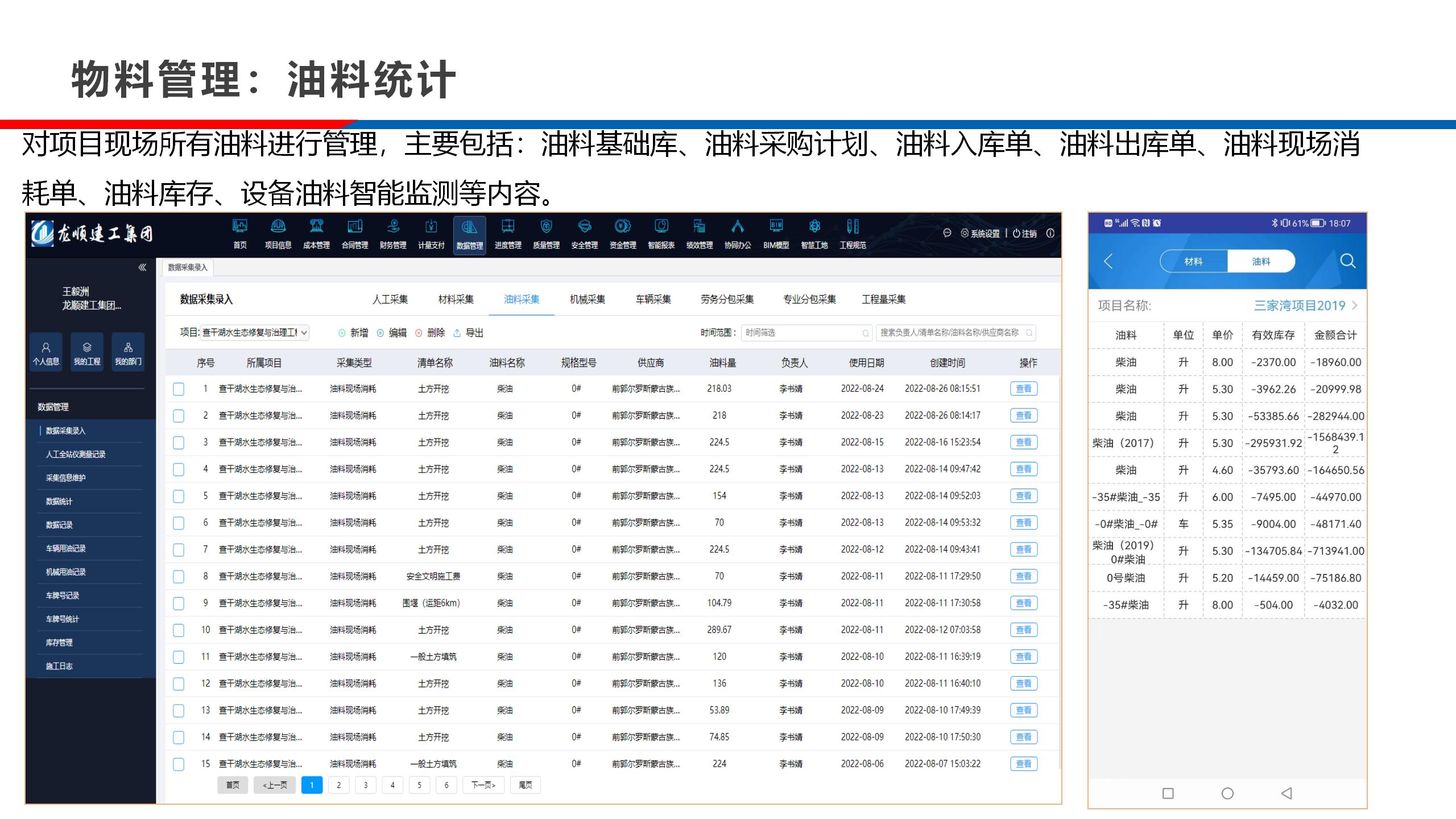Open the 项目 project dropdown
Image resolution: width=1456 pixels, height=819 pixels.
pyautogui.click(x=255, y=333)
